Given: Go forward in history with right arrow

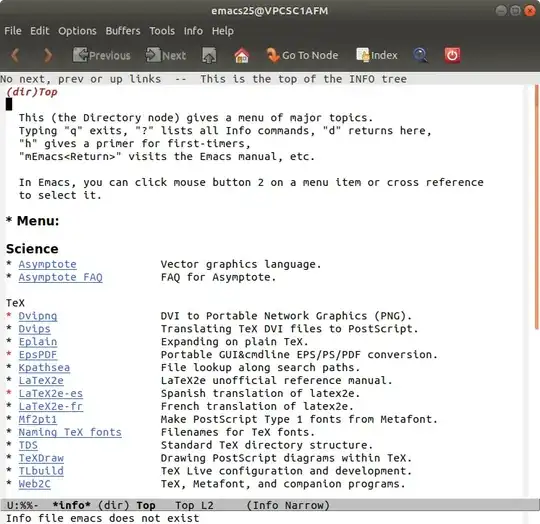Looking at the screenshot, I should pos(48,55).
